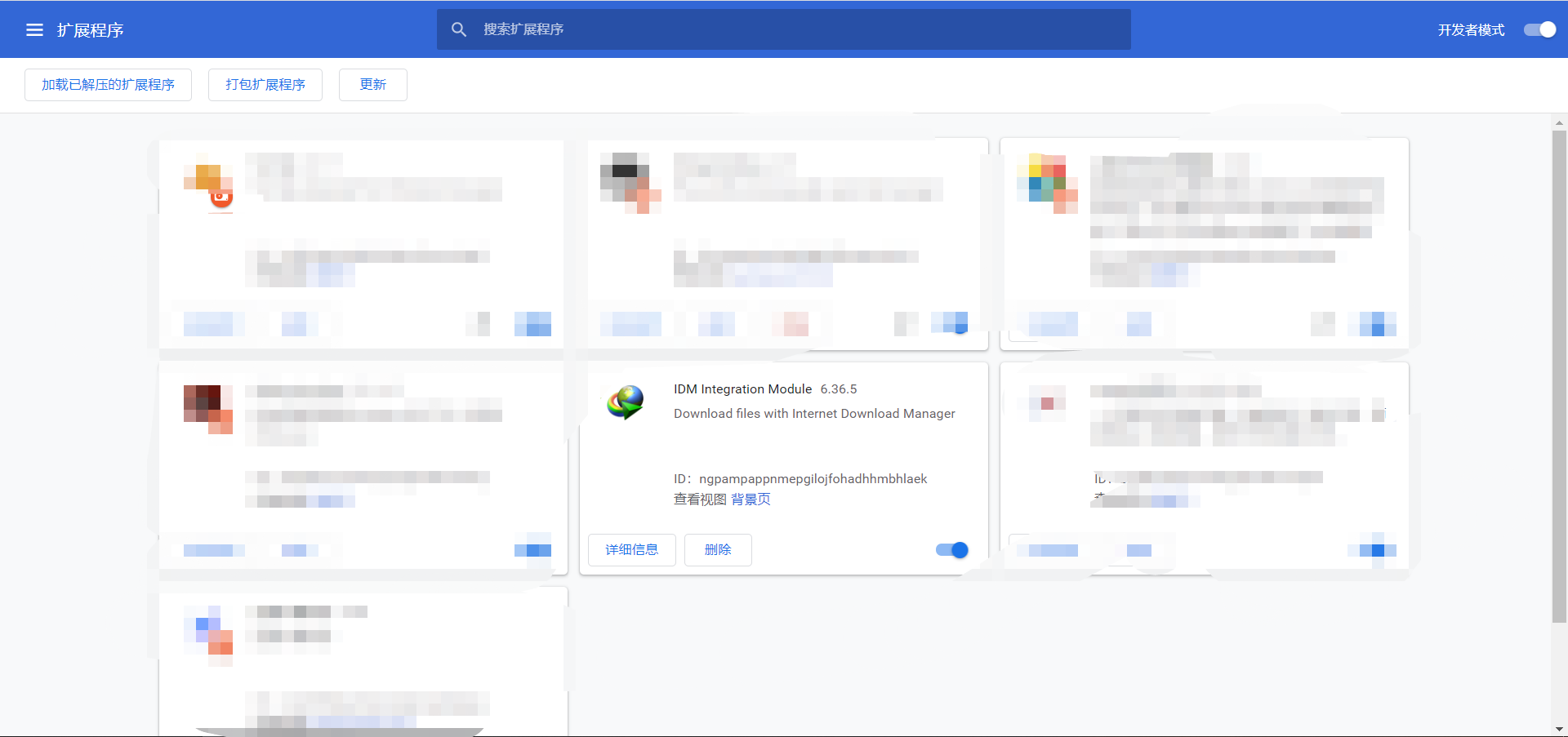Image resolution: width=1568 pixels, height=737 pixels.
Task: Toggle the 开发者模式 switch off
Action: [x=1539, y=29]
